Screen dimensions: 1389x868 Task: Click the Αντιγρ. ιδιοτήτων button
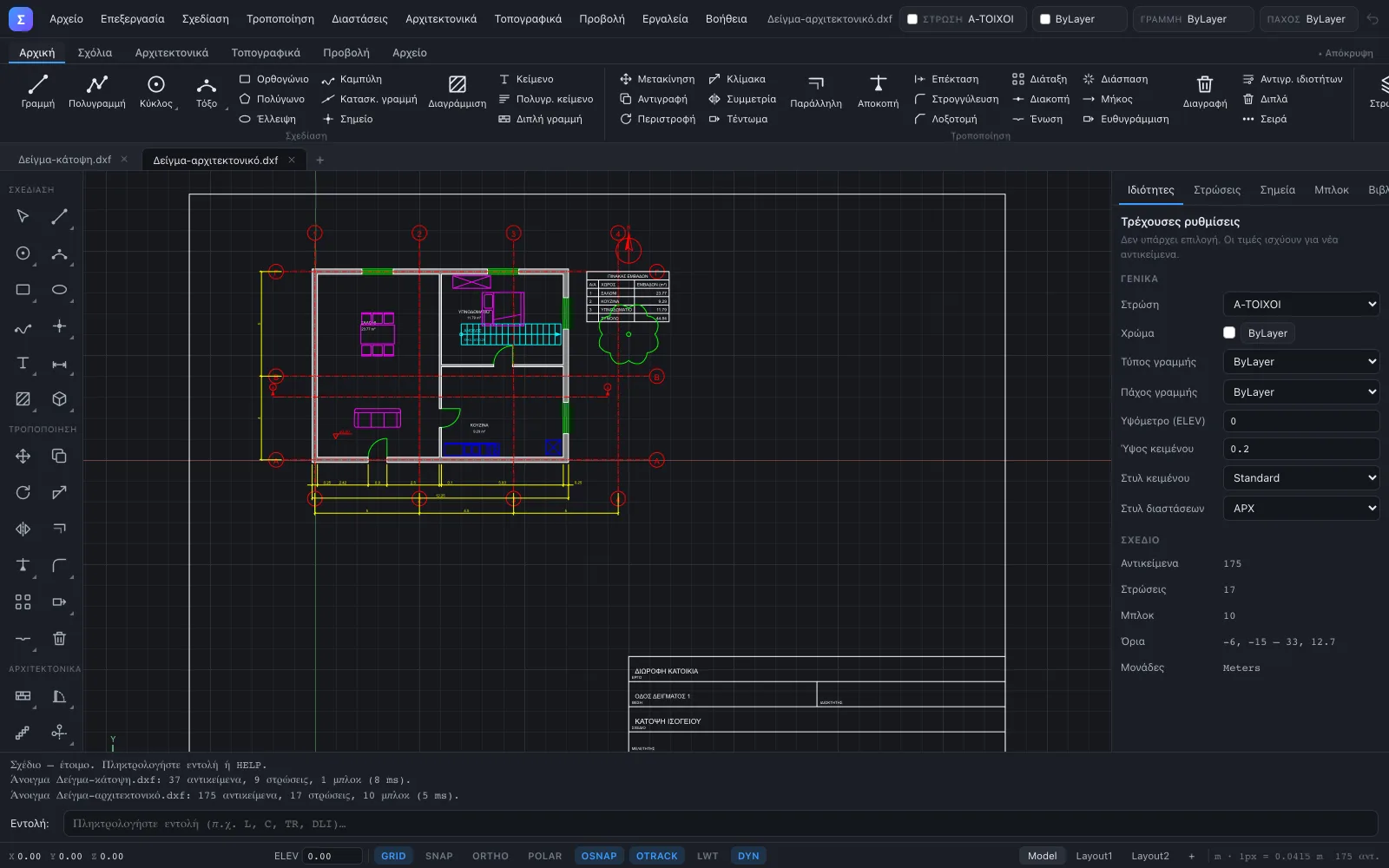1293,79
